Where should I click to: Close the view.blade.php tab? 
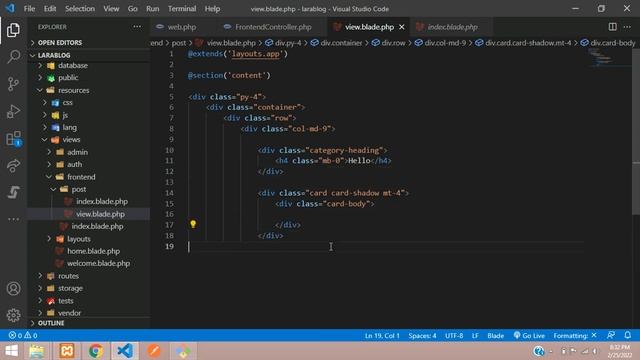pyautogui.click(x=402, y=27)
